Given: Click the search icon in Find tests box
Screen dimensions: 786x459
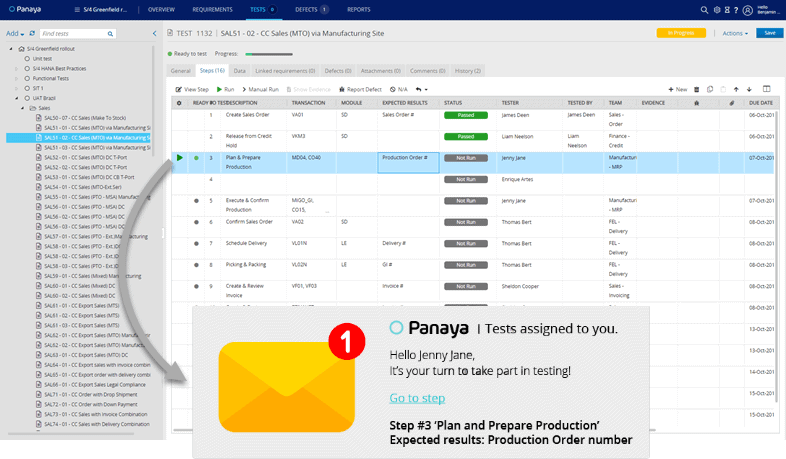Looking at the screenshot, I should (x=110, y=34).
